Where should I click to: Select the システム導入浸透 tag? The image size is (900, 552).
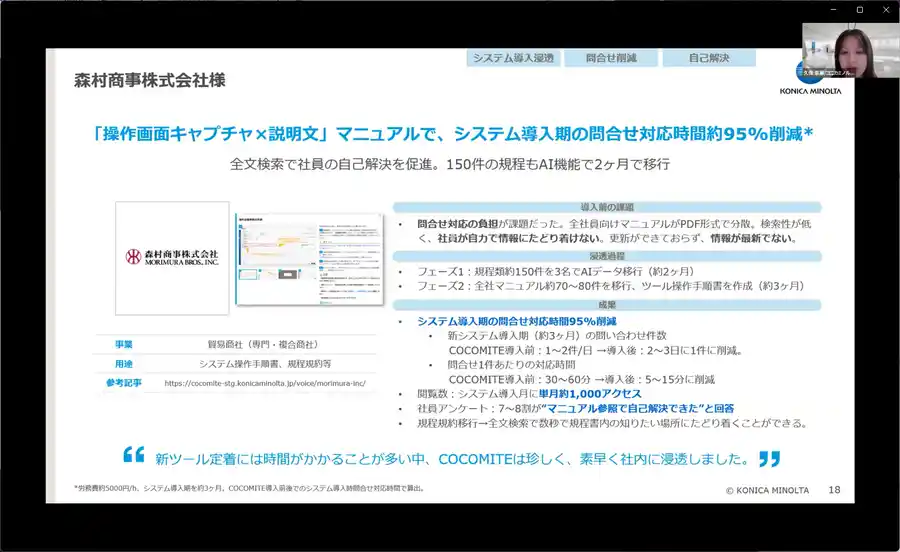coord(513,59)
